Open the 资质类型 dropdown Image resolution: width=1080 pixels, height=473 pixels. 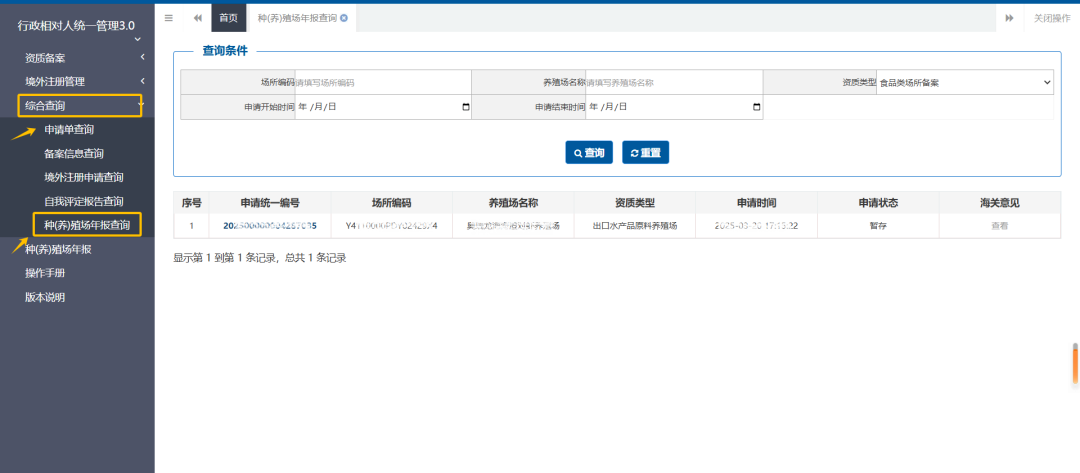964,83
